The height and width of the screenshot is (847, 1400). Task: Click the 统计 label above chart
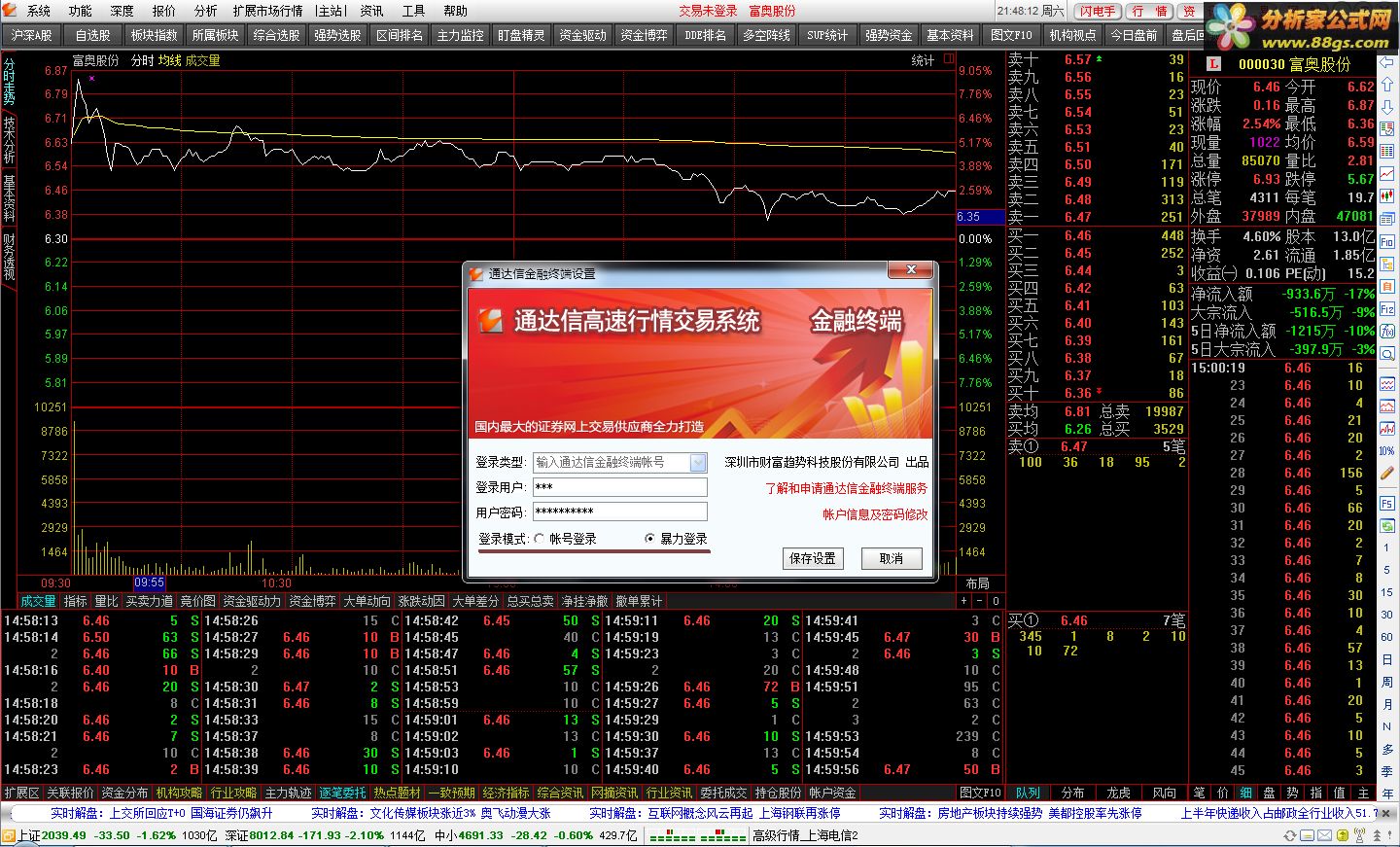click(923, 60)
